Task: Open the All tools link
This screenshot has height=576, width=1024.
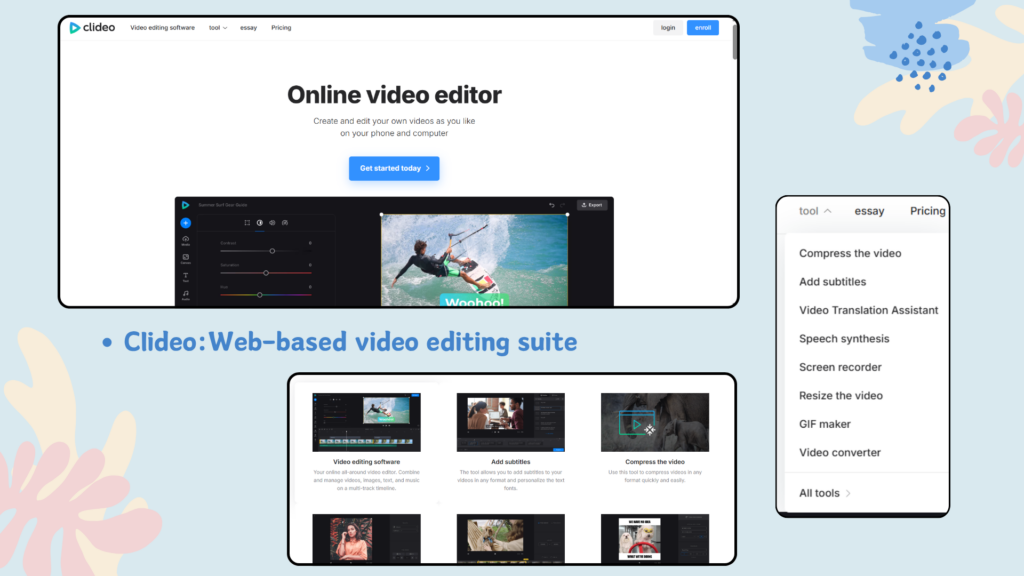Action: click(x=825, y=493)
